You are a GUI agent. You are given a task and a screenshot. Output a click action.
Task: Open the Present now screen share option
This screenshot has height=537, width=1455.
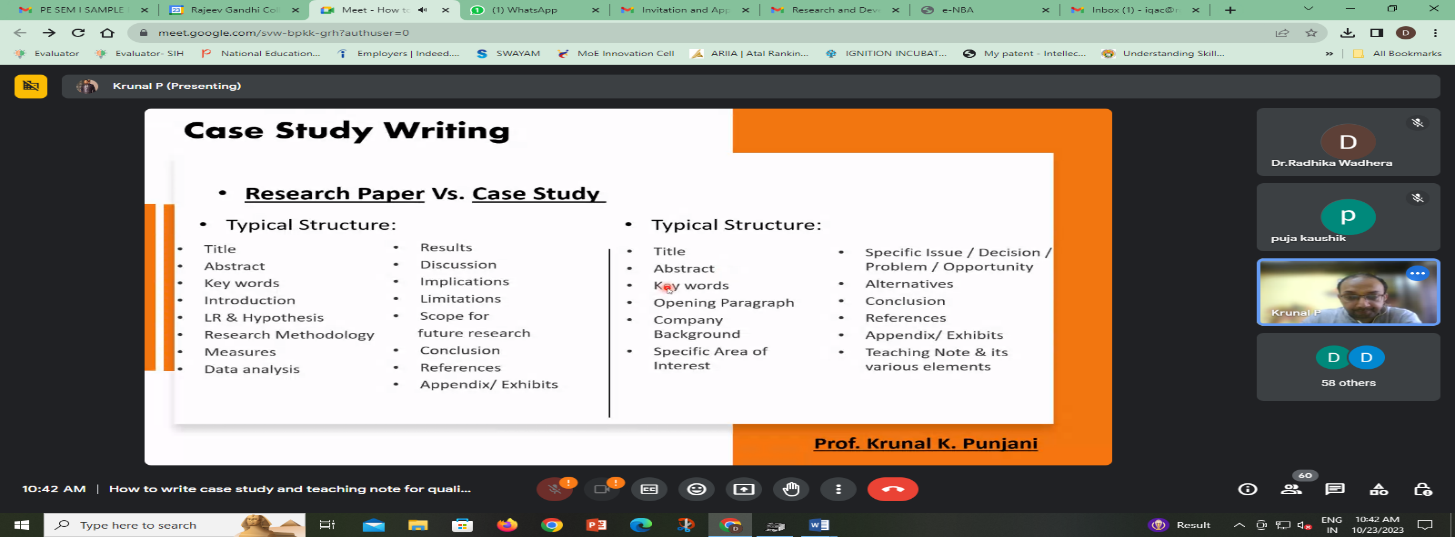(x=744, y=489)
